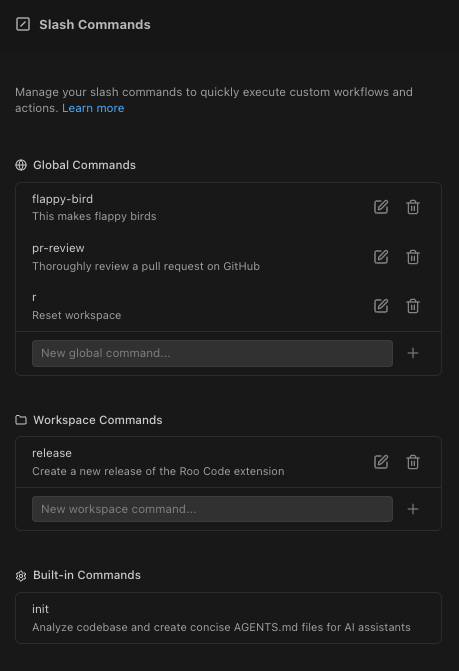Viewport: 459px width, 671px height.
Task: Delete the pr-review command
Action: tap(413, 257)
